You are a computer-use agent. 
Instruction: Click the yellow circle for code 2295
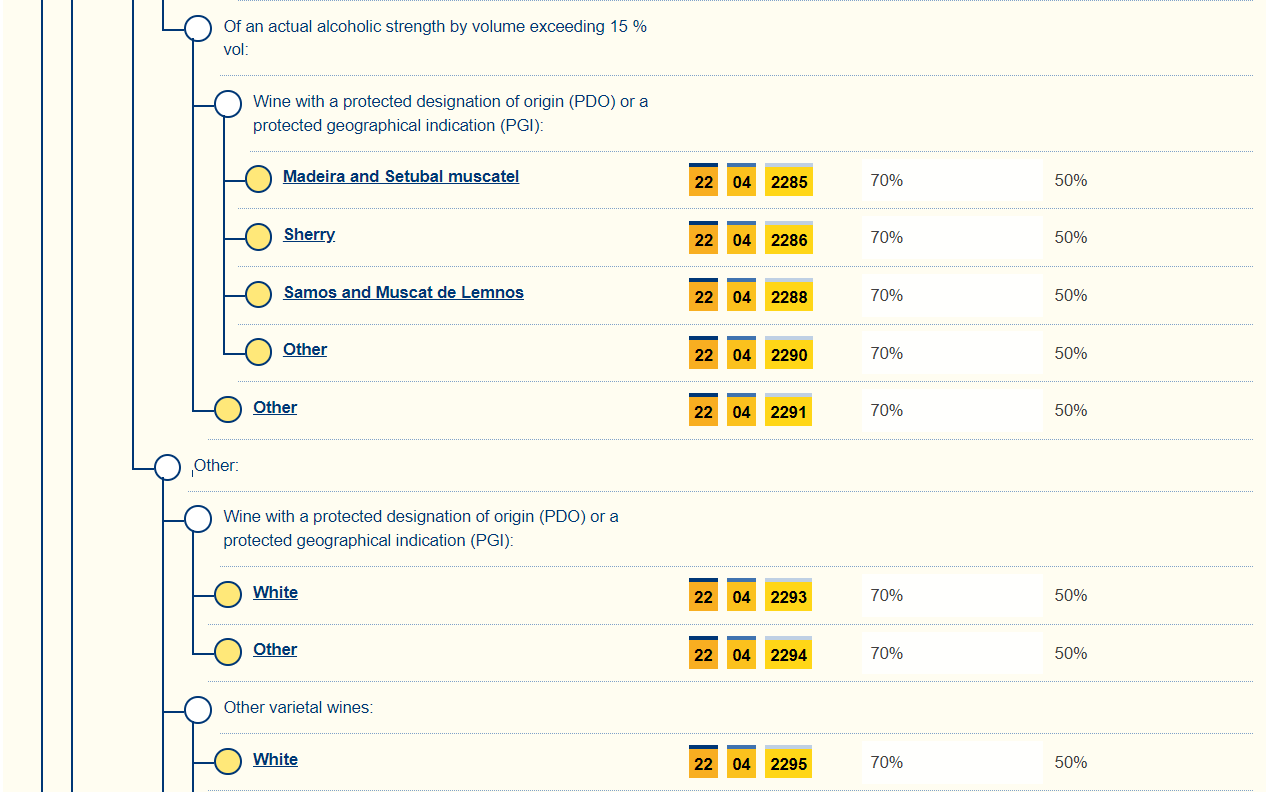228,762
